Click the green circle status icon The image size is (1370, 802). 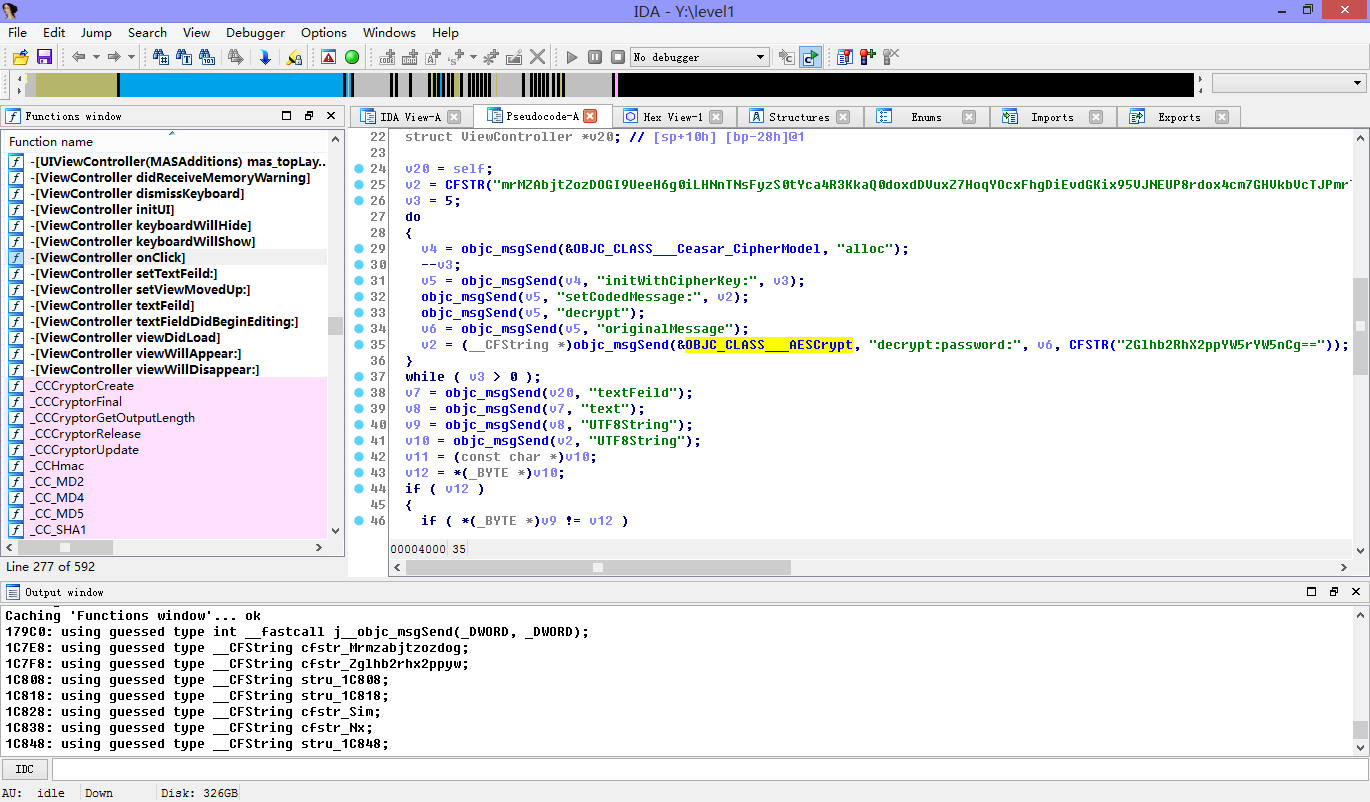click(352, 57)
